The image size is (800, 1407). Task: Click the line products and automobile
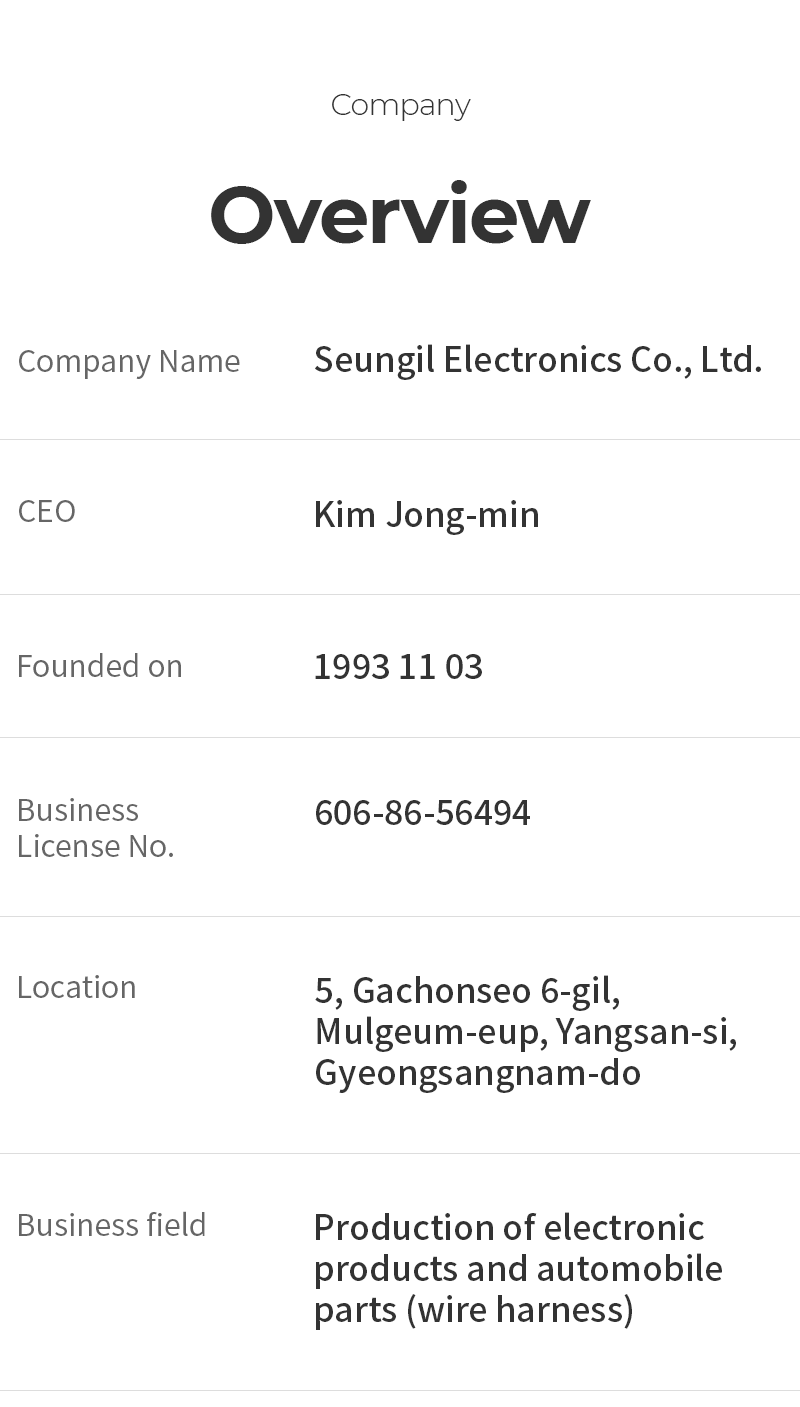tap(518, 1268)
